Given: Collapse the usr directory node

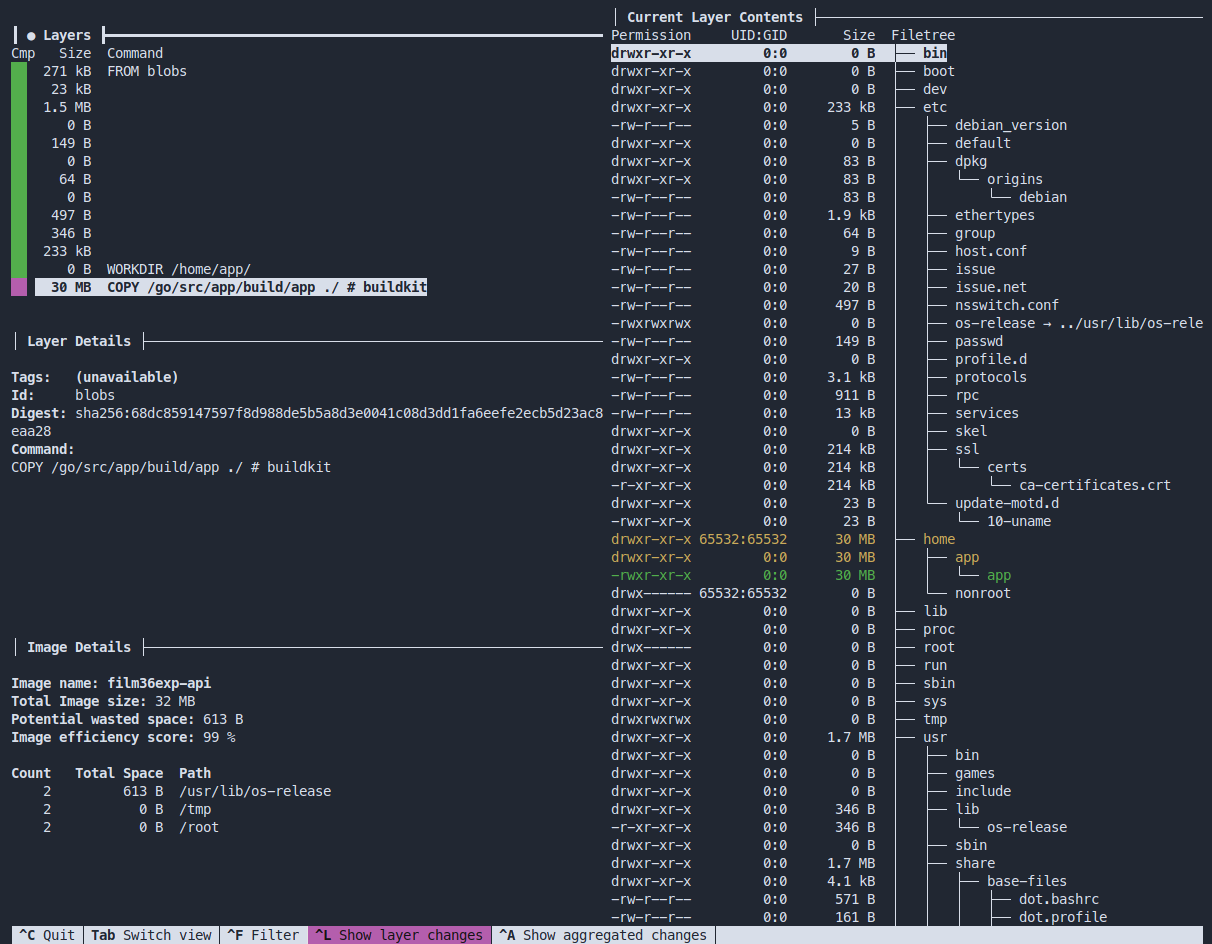Looking at the screenshot, I should (x=935, y=737).
